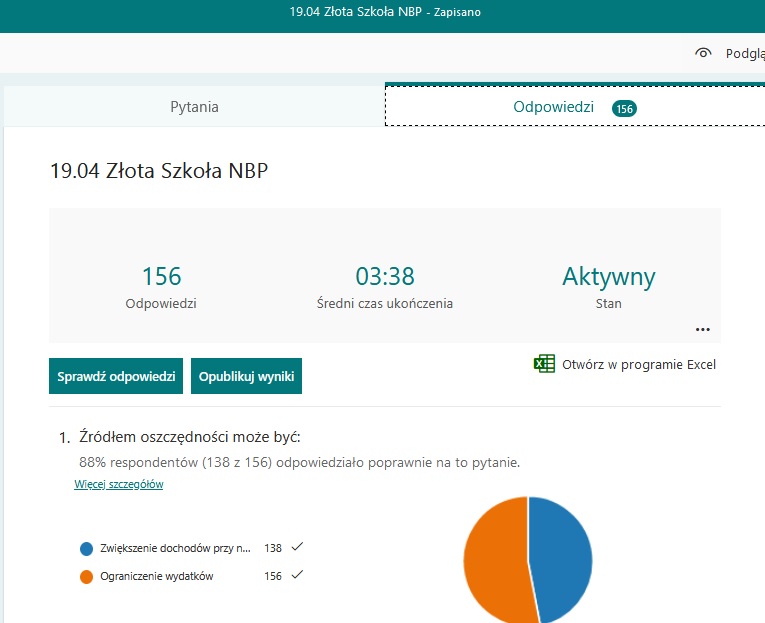
Task: Click the eye preview icon
Action: pos(703,53)
